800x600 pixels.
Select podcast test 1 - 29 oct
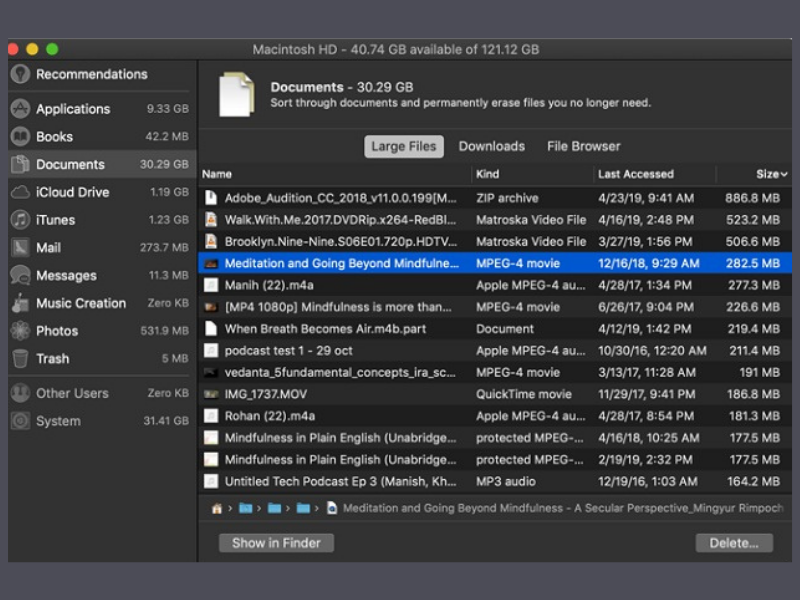pos(289,351)
